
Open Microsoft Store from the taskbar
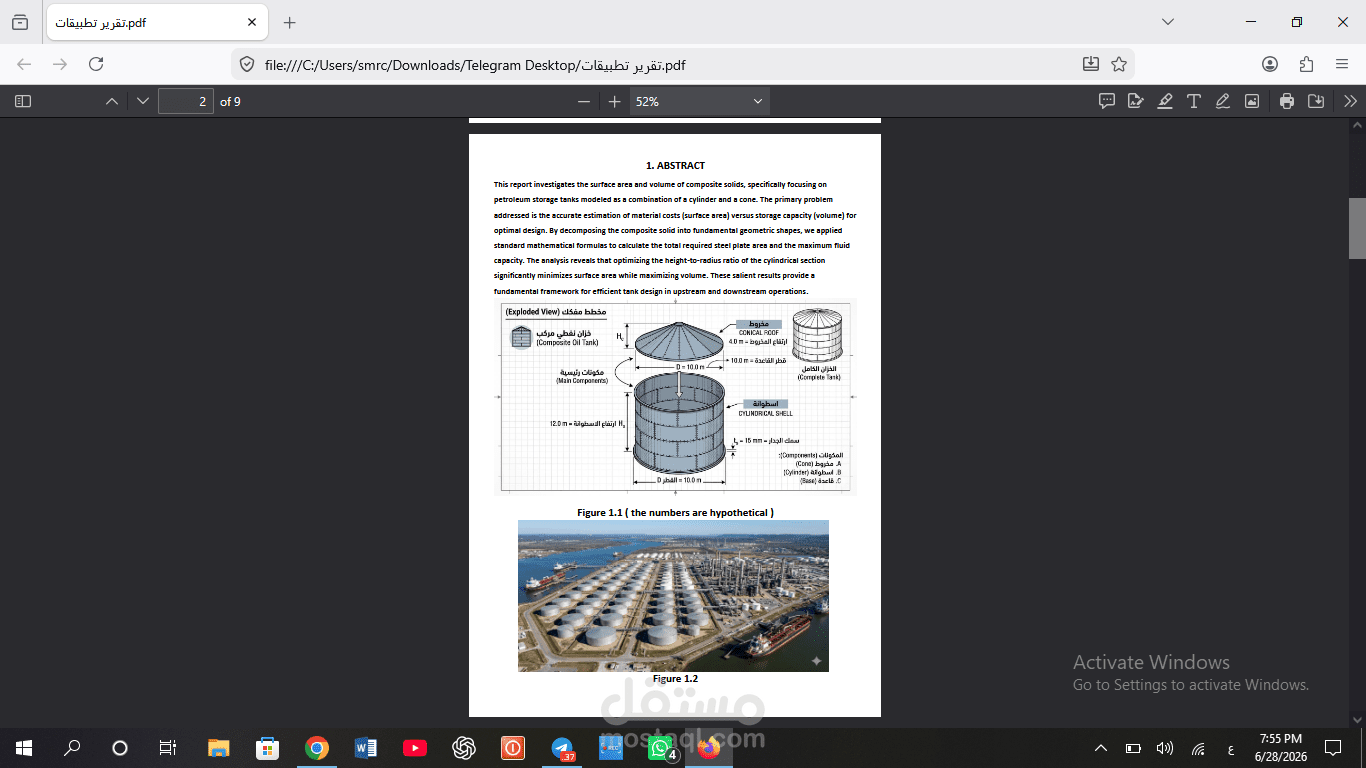(x=267, y=748)
